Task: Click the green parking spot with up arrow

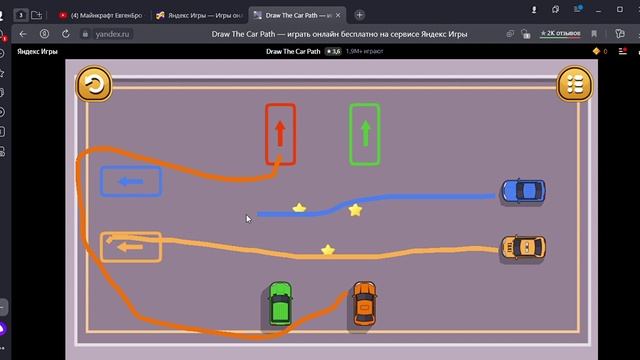Action: tap(365, 134)
